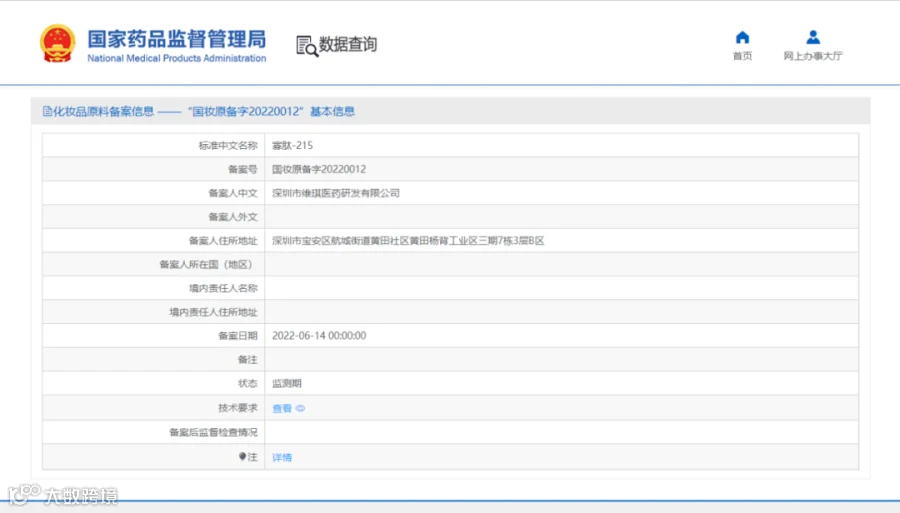Click 国家药品监督管理局 title
This screenshot has height=513, width=900.
pos(177,39)
